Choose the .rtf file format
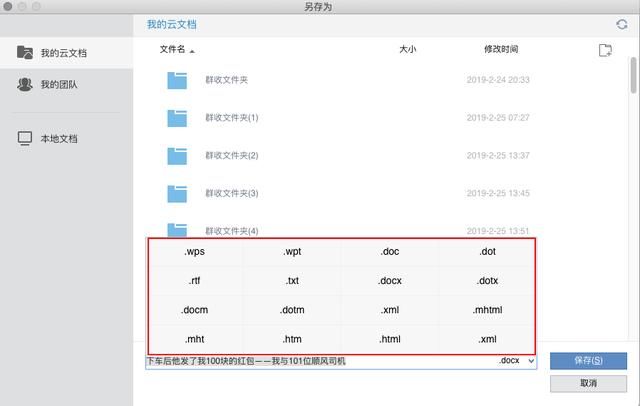 194,281
